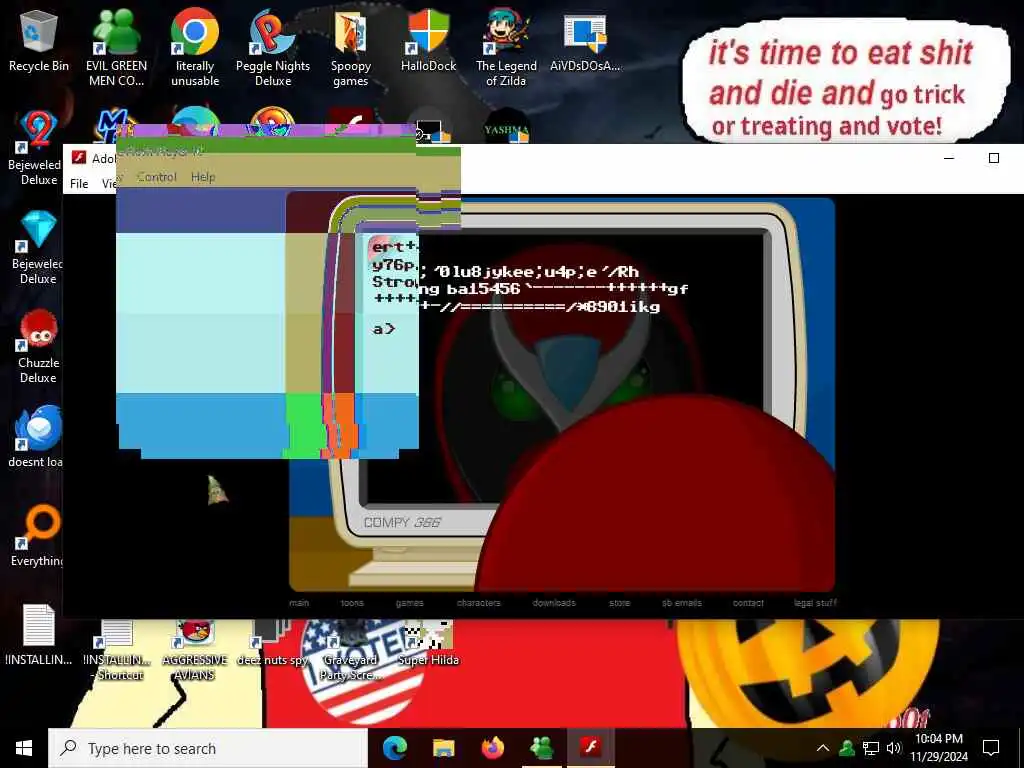Open the Chuzzle Deluxe shortcut

point(38,347)
